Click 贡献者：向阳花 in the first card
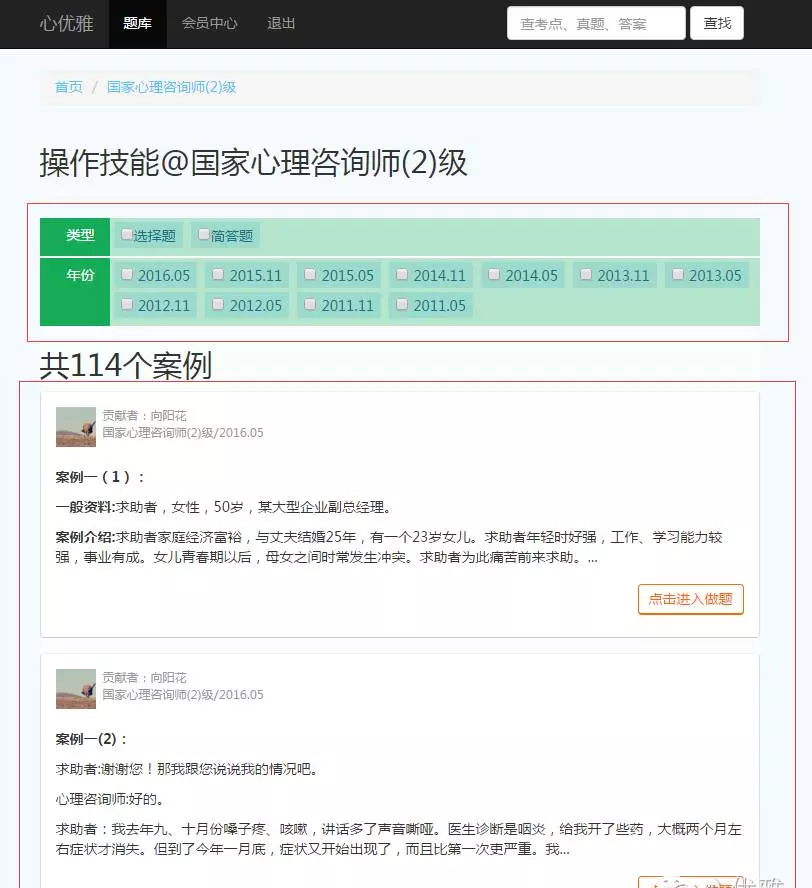The width and height of the screenshot is (812, 888). [x=144, y=416]
